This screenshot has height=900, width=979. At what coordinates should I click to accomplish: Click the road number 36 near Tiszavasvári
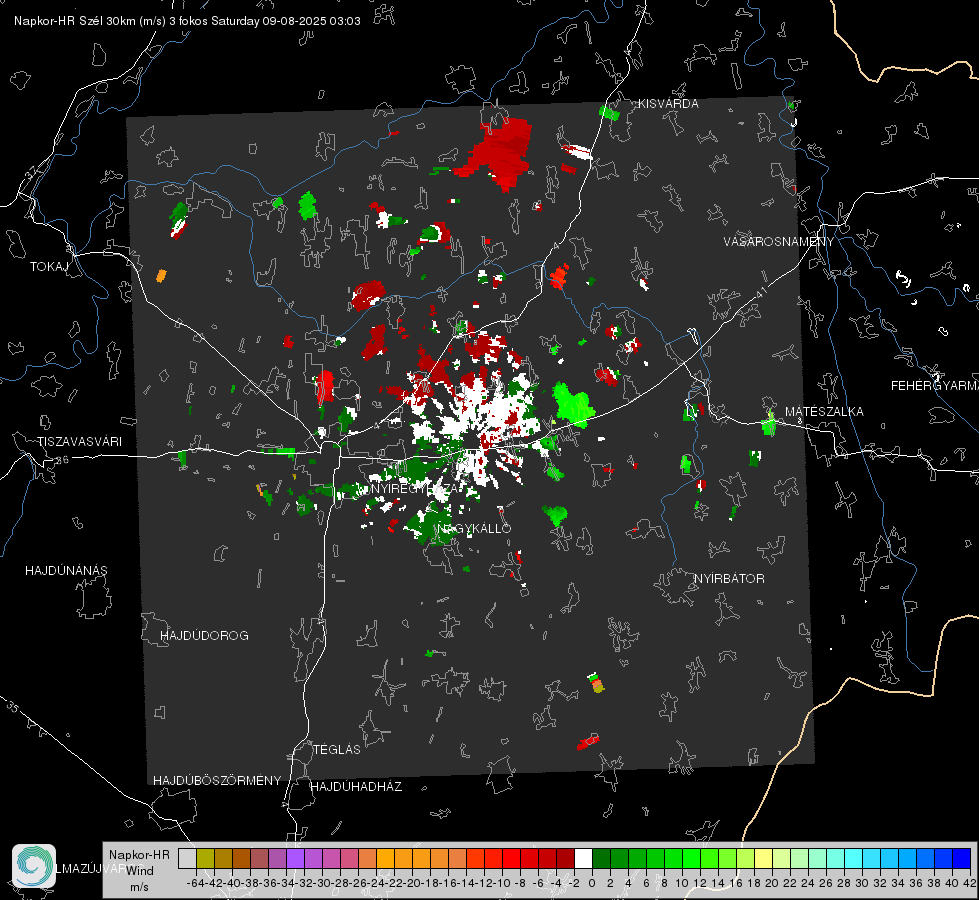coord(62,460)
